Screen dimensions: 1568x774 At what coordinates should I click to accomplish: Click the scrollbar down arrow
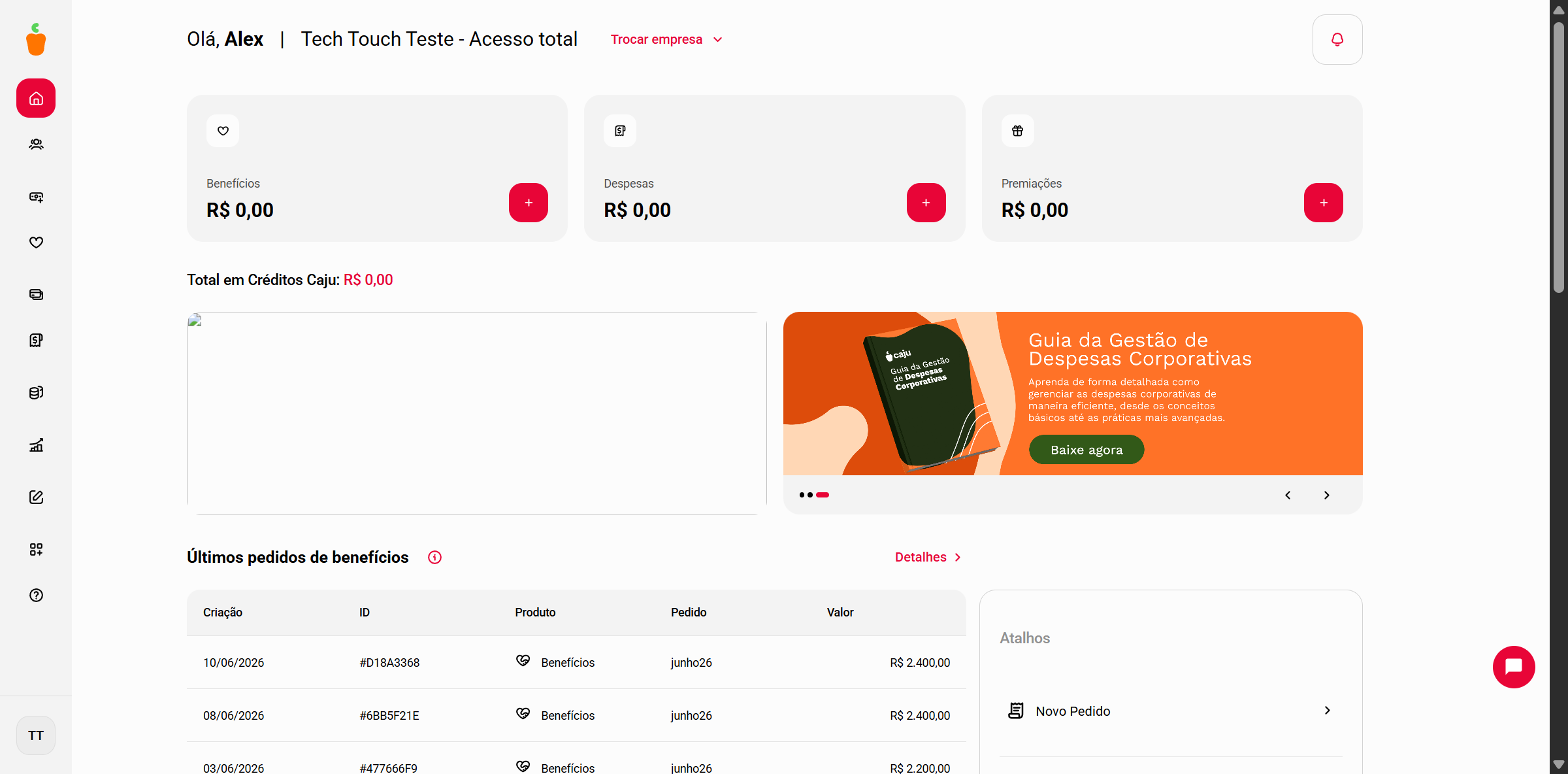[x=1559, y=765]
